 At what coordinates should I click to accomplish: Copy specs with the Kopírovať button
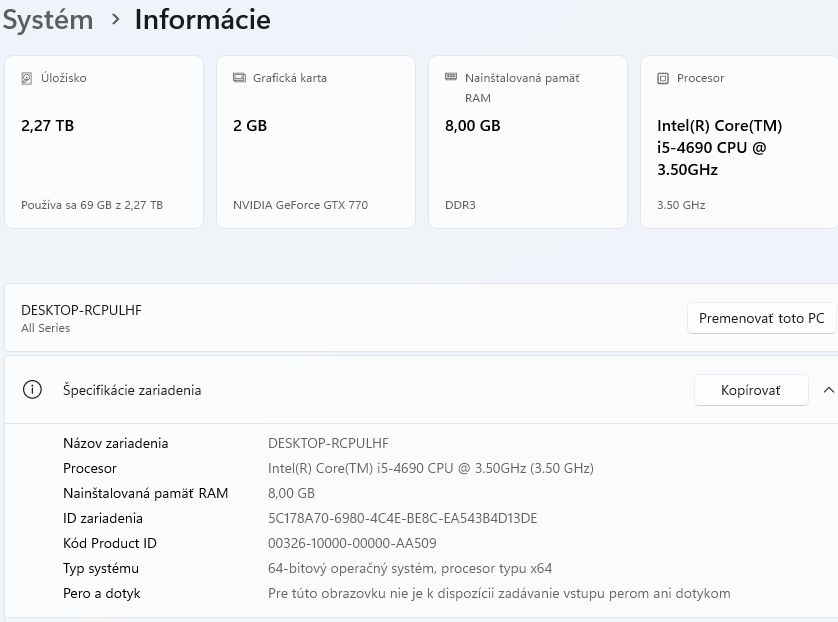(x=750, y=390)
